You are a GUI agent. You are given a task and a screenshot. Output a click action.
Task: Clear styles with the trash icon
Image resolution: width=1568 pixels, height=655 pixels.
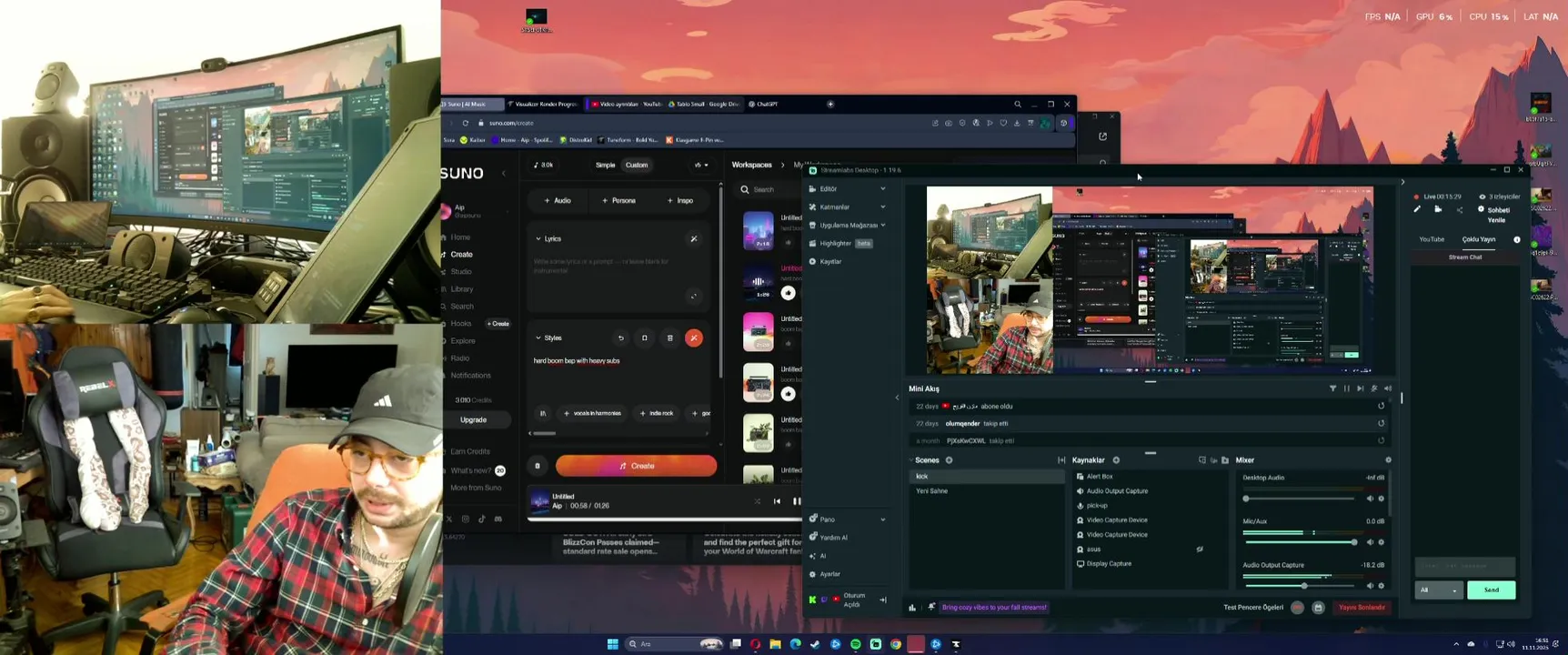(x=670, y=338)
